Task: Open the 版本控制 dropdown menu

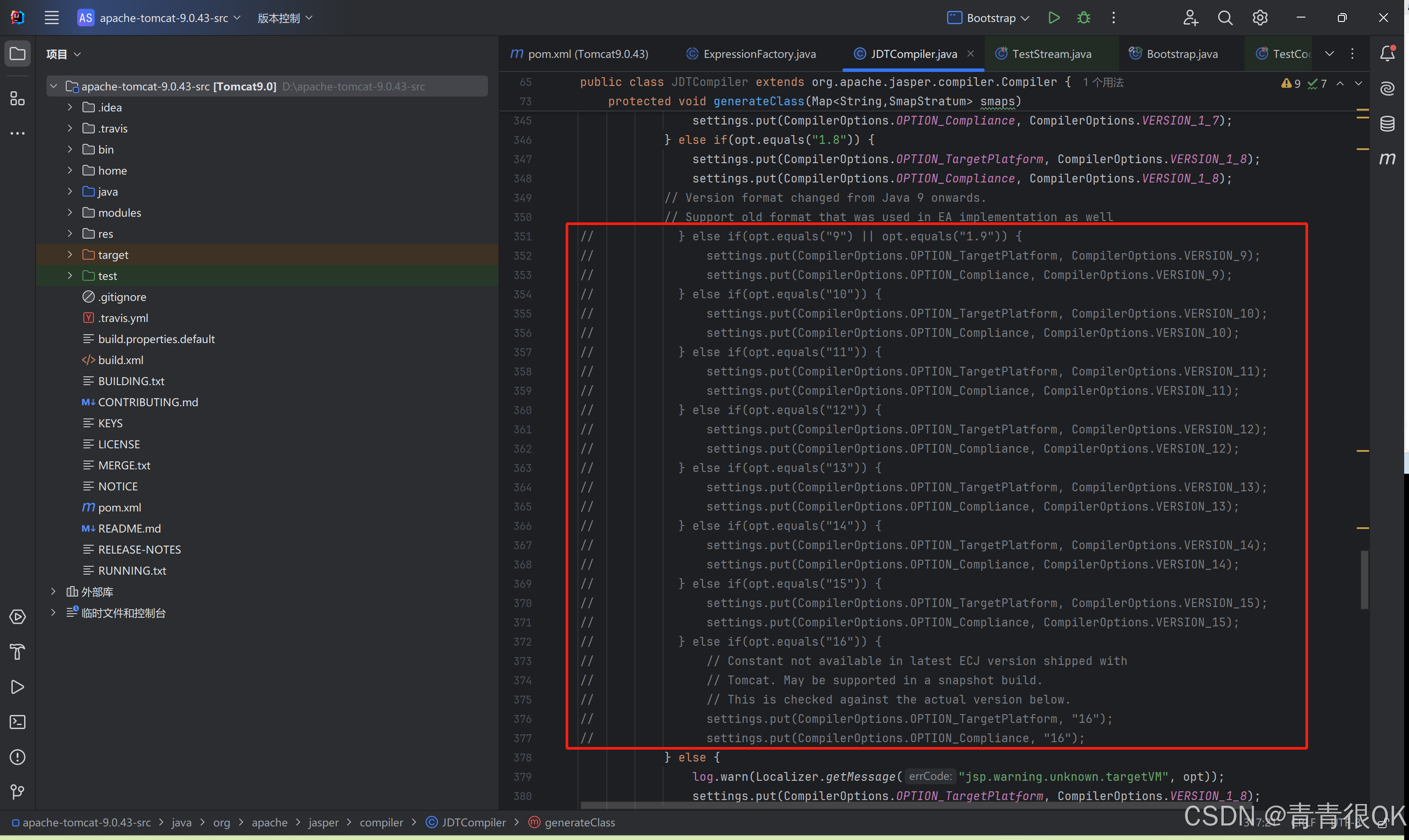Action: [285, 18]
